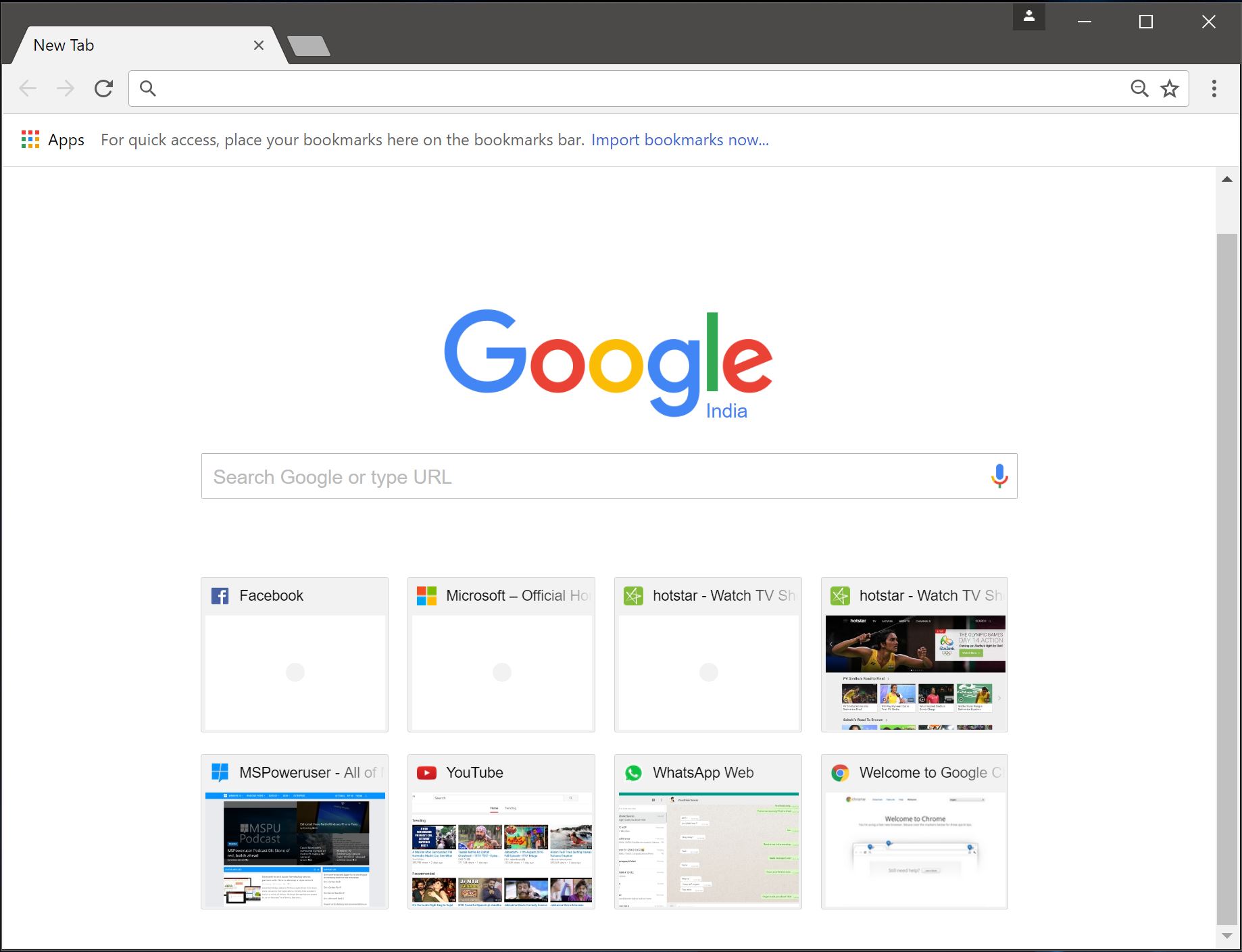Screen dimensions: 1242x952
Task: Open the current user profile icon
Action: click(1028, 16)
